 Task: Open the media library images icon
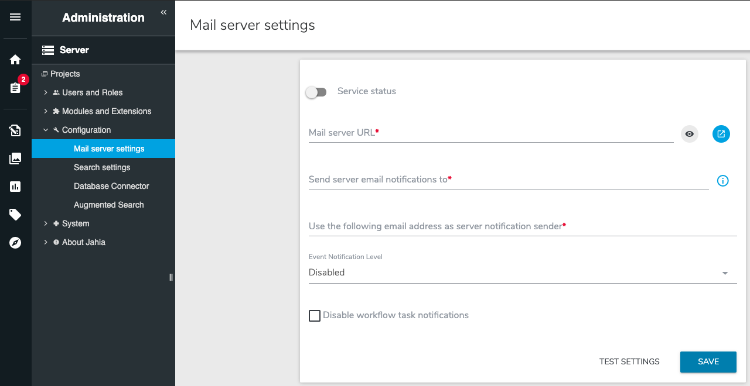[x=15, y=159]
